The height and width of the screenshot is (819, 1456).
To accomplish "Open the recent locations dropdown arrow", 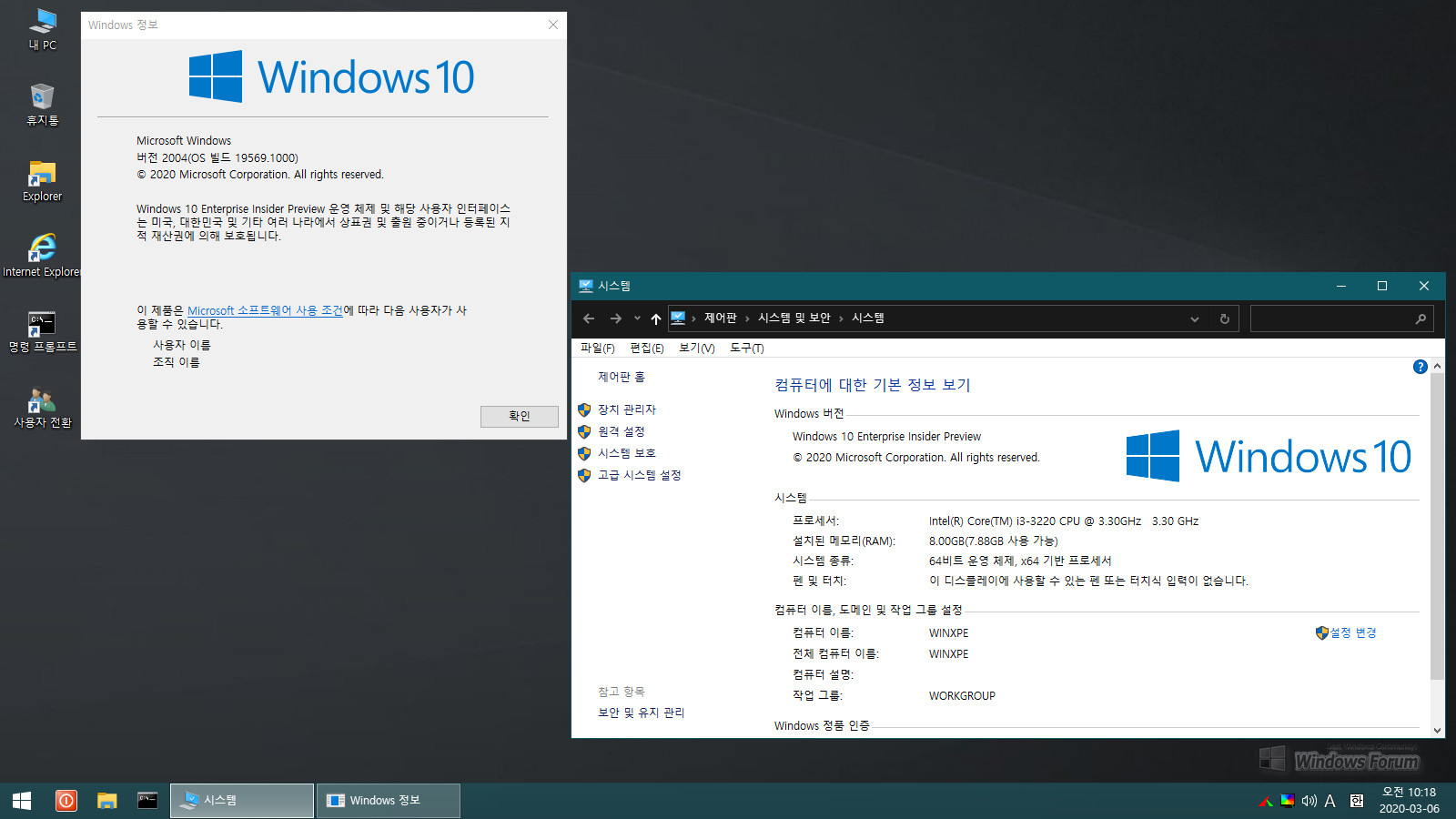I will 637,318.
